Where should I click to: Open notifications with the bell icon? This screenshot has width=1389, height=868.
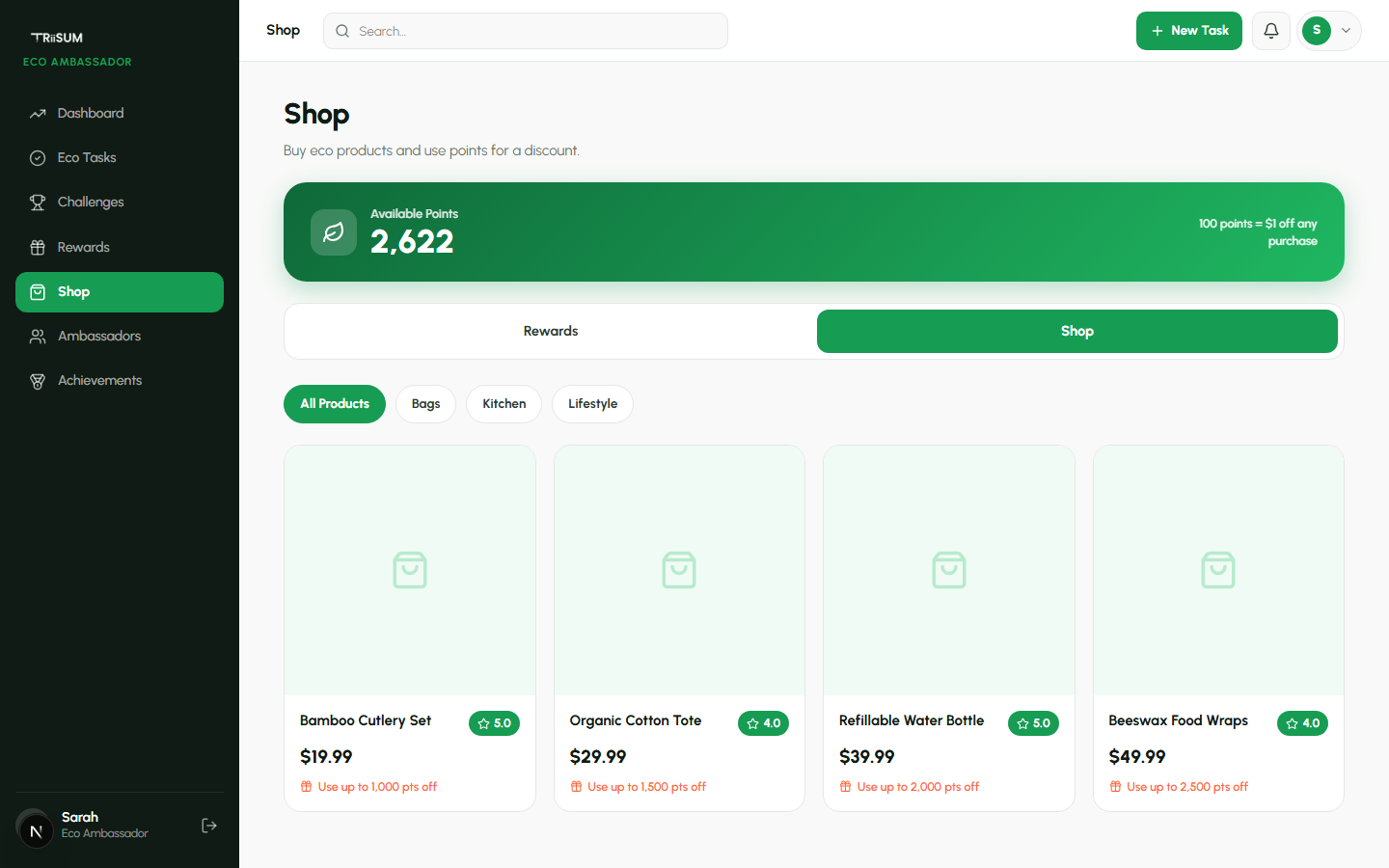pos(1271,31)
